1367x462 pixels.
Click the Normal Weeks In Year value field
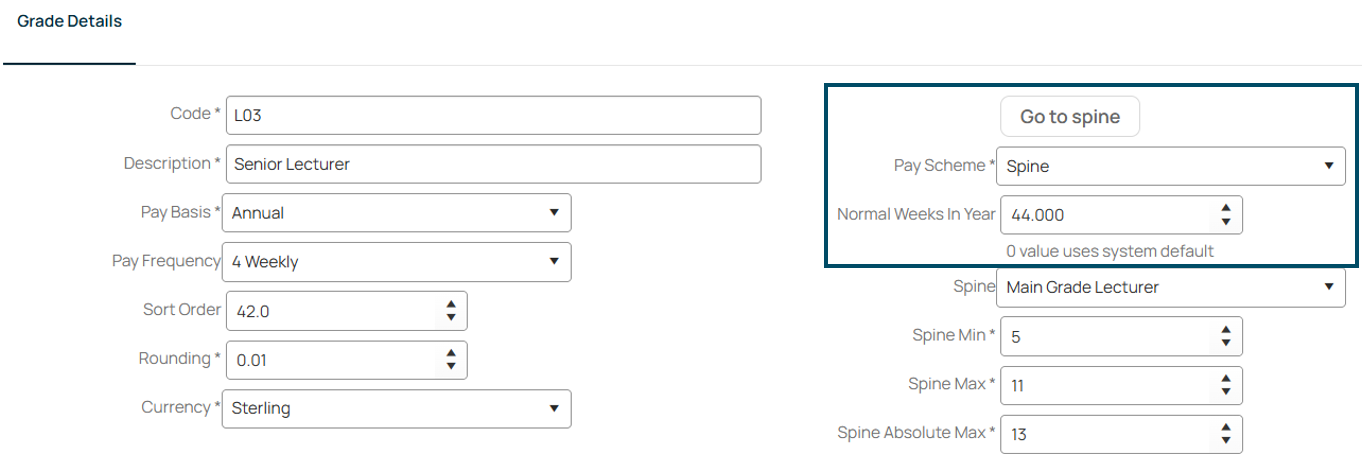(x=1108, y=215)
